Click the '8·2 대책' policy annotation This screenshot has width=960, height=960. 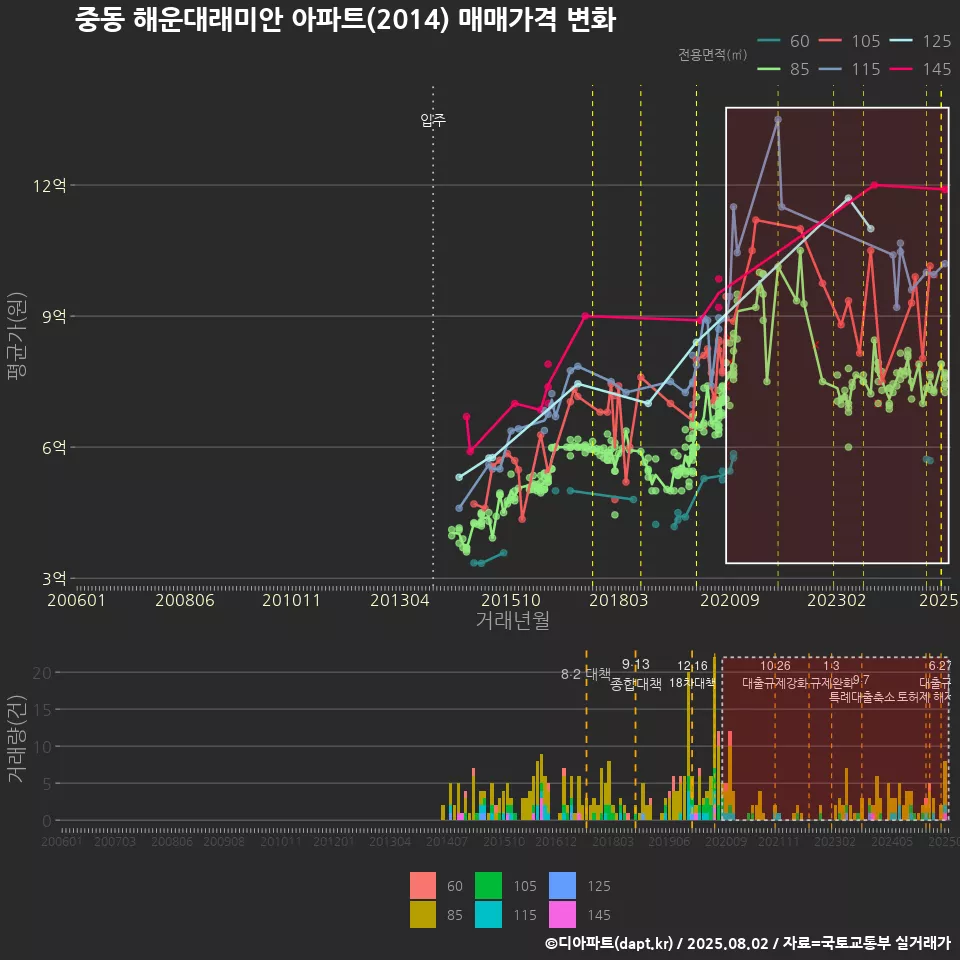coord(586,674)
